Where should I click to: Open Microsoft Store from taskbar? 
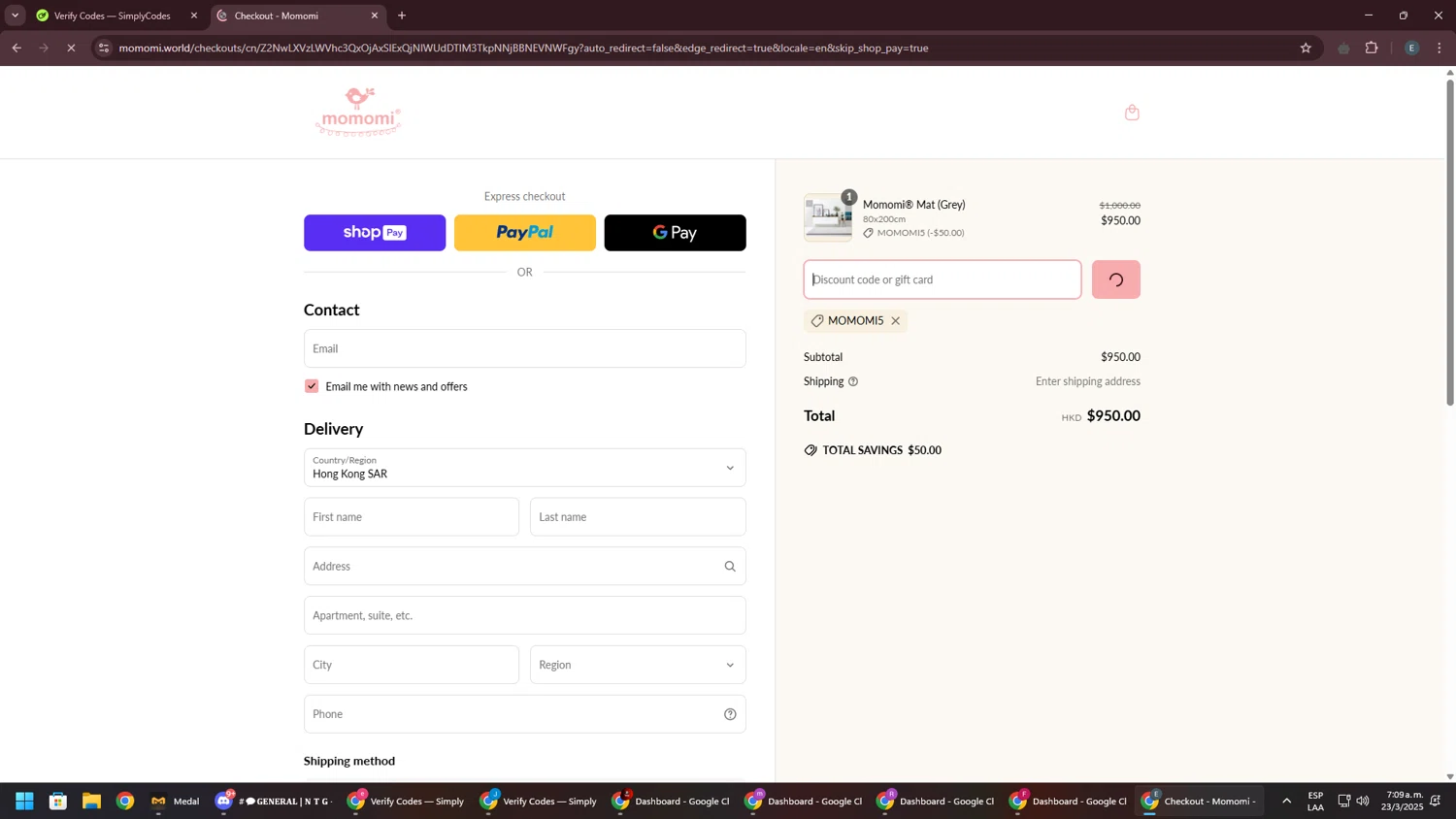58,802
